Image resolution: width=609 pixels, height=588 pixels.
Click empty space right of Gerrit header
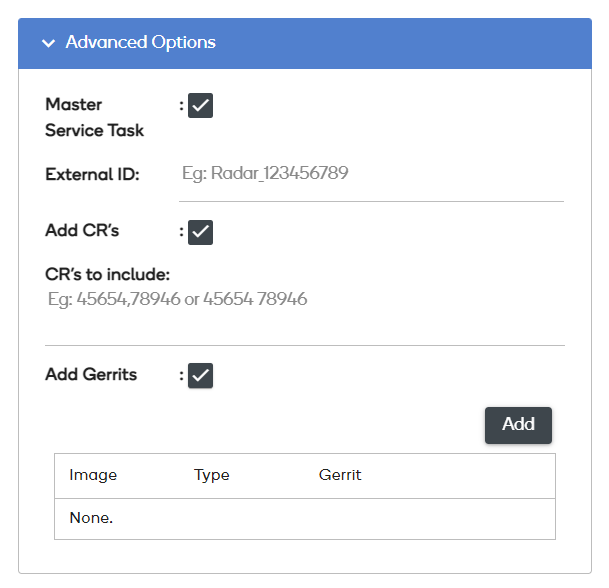(x=460, y=475)
